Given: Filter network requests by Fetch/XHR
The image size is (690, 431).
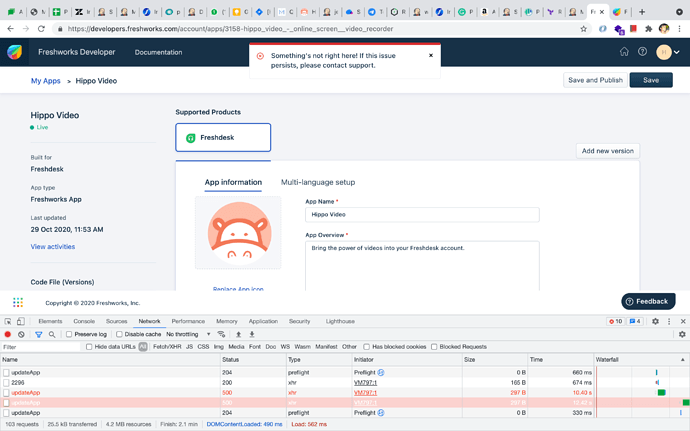Looking at the screenshot, I should coord(167,346).
